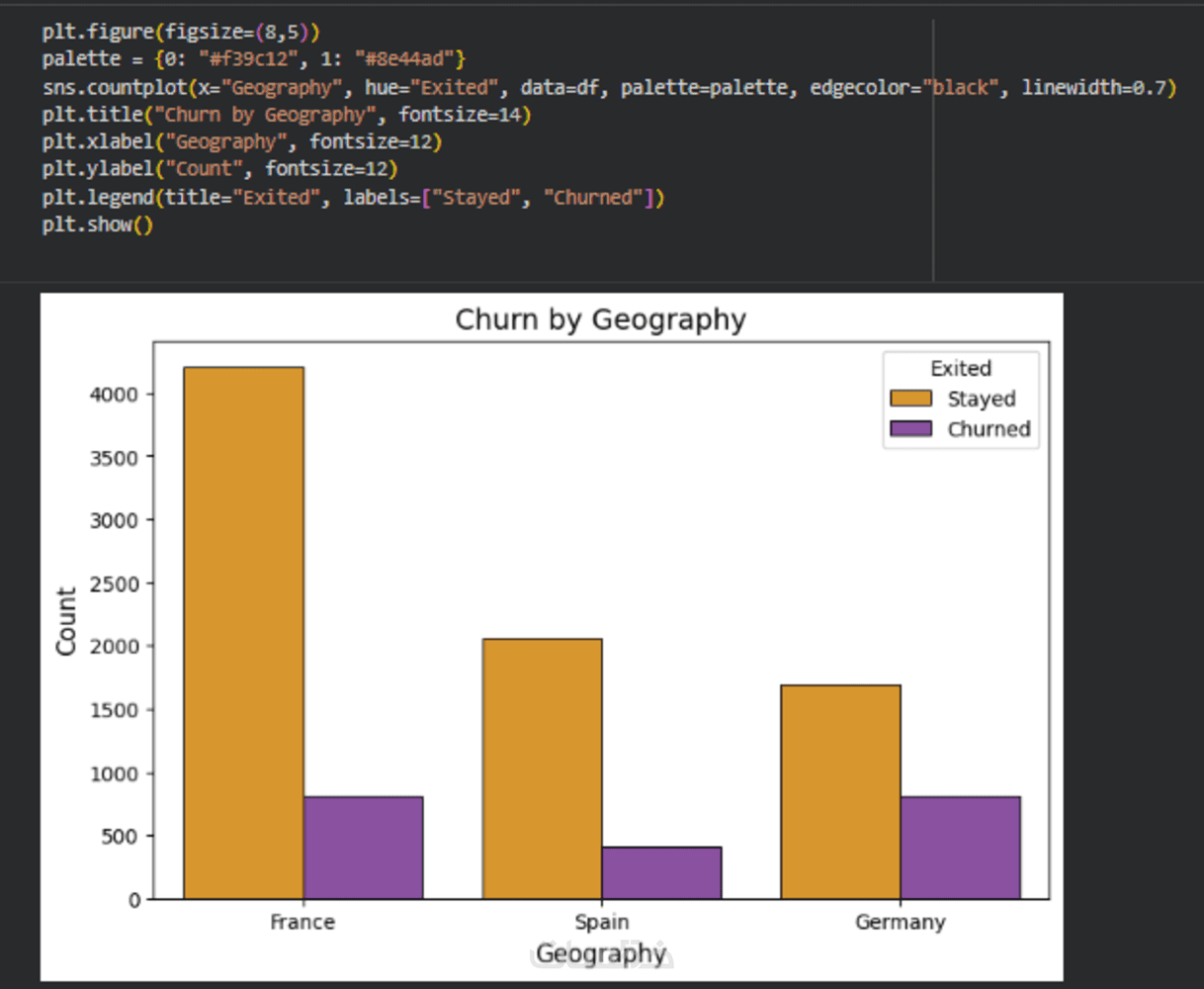Click the purple Spain Churned bar

[661, 872]
